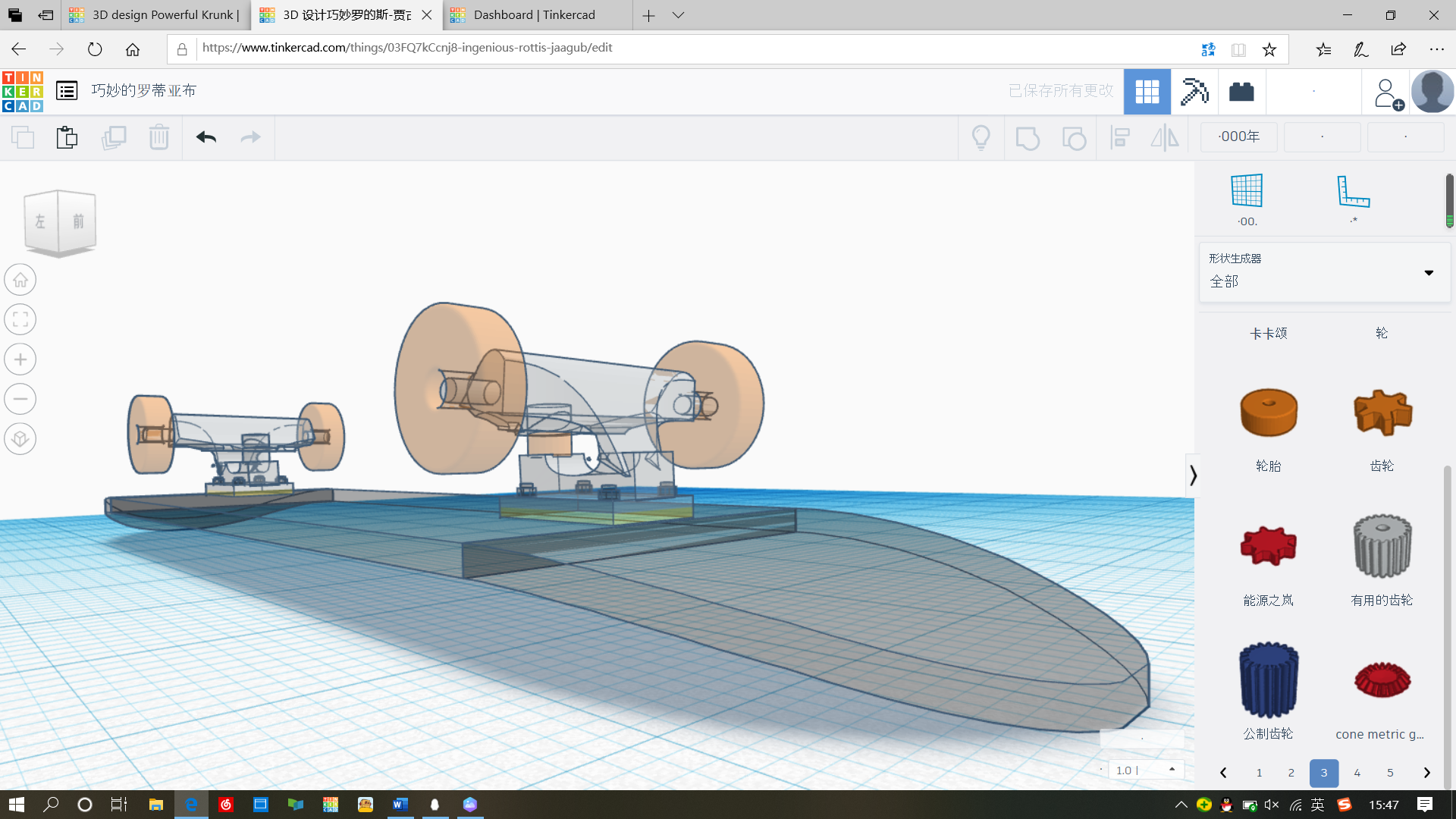
Task: Click the Duplicate tool icon
Action: click(x=114, y=137)
